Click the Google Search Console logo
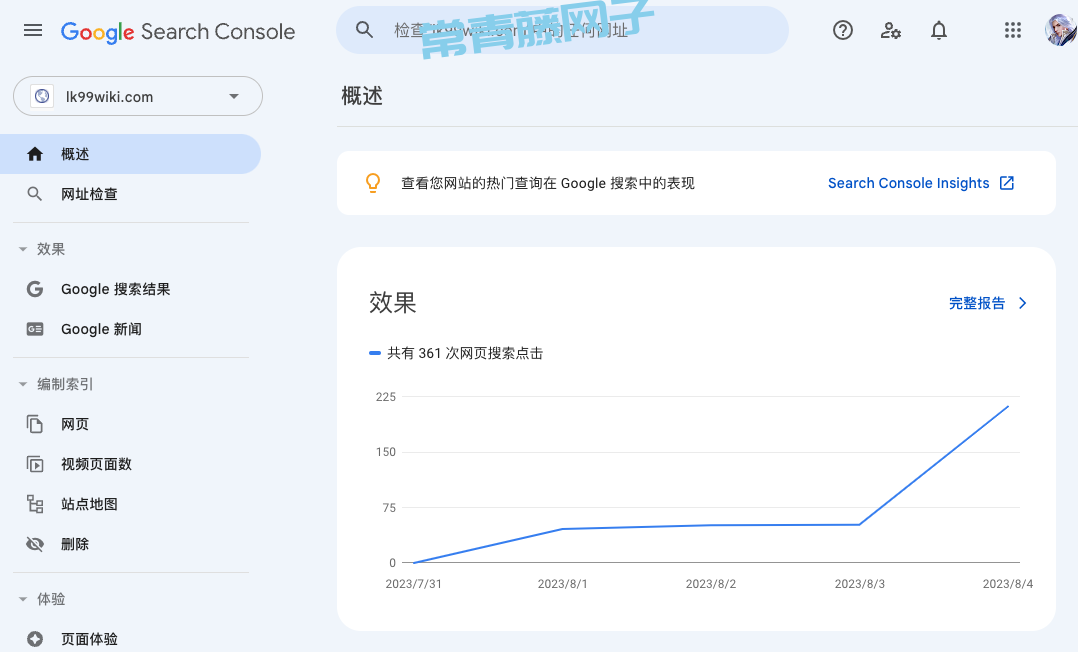1078x652 pixels. (178, 32)
